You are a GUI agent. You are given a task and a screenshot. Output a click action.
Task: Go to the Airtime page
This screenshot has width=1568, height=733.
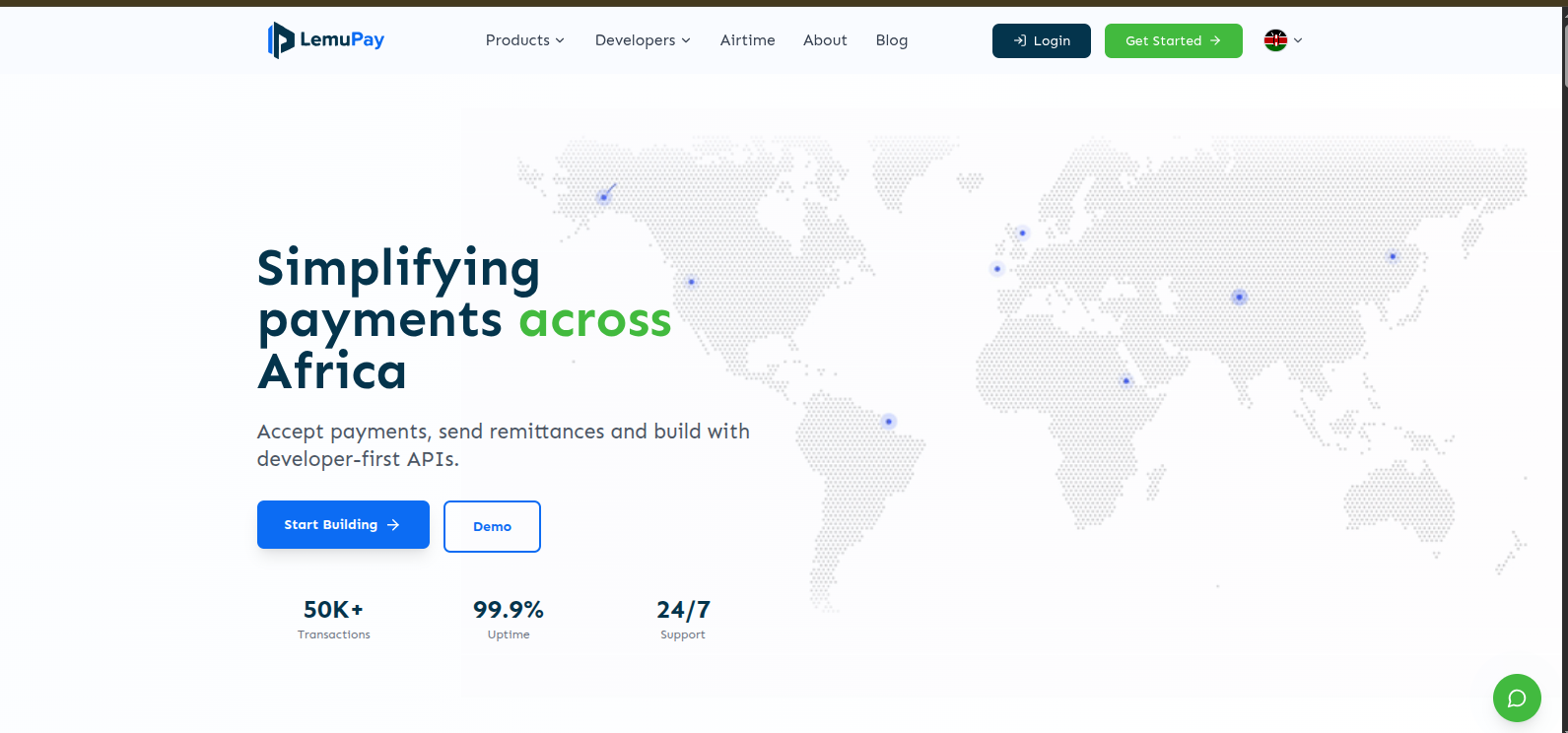coord(747,40)
